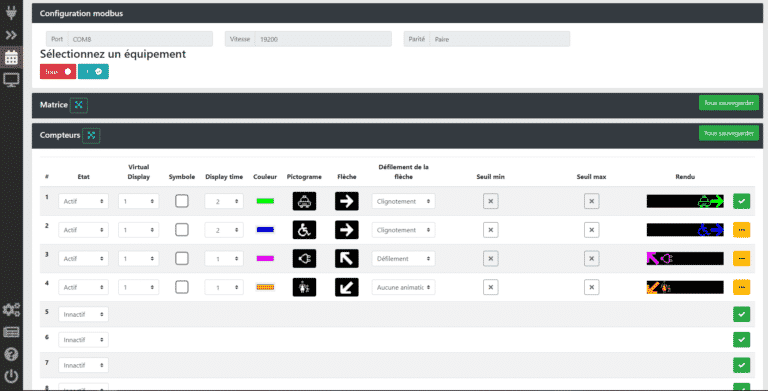The width and height of the screenshot is (768, 391).
Task: Click yellow pending button for row 3
Action: click(x=742, y=258)
